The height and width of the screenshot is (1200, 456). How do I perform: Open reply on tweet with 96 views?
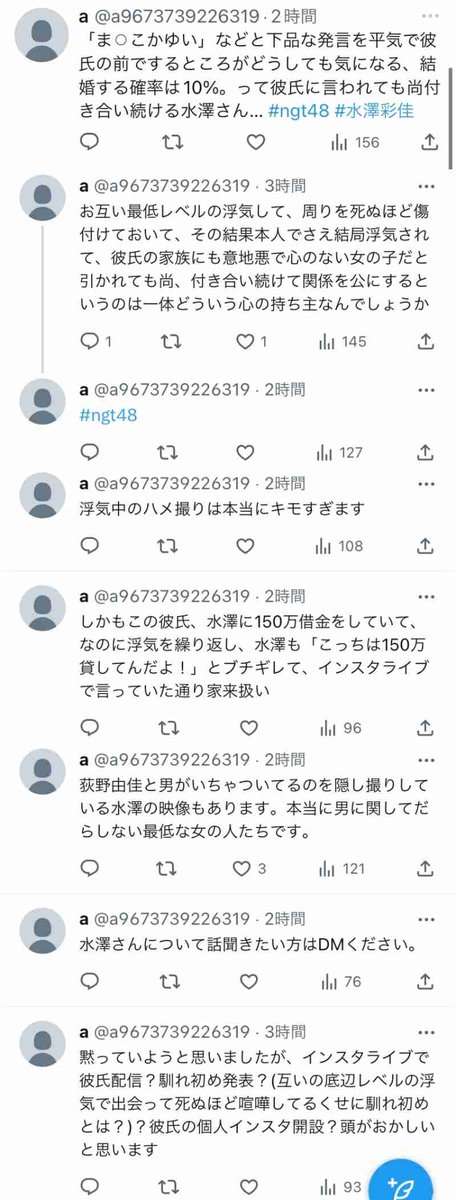point(88,728)
